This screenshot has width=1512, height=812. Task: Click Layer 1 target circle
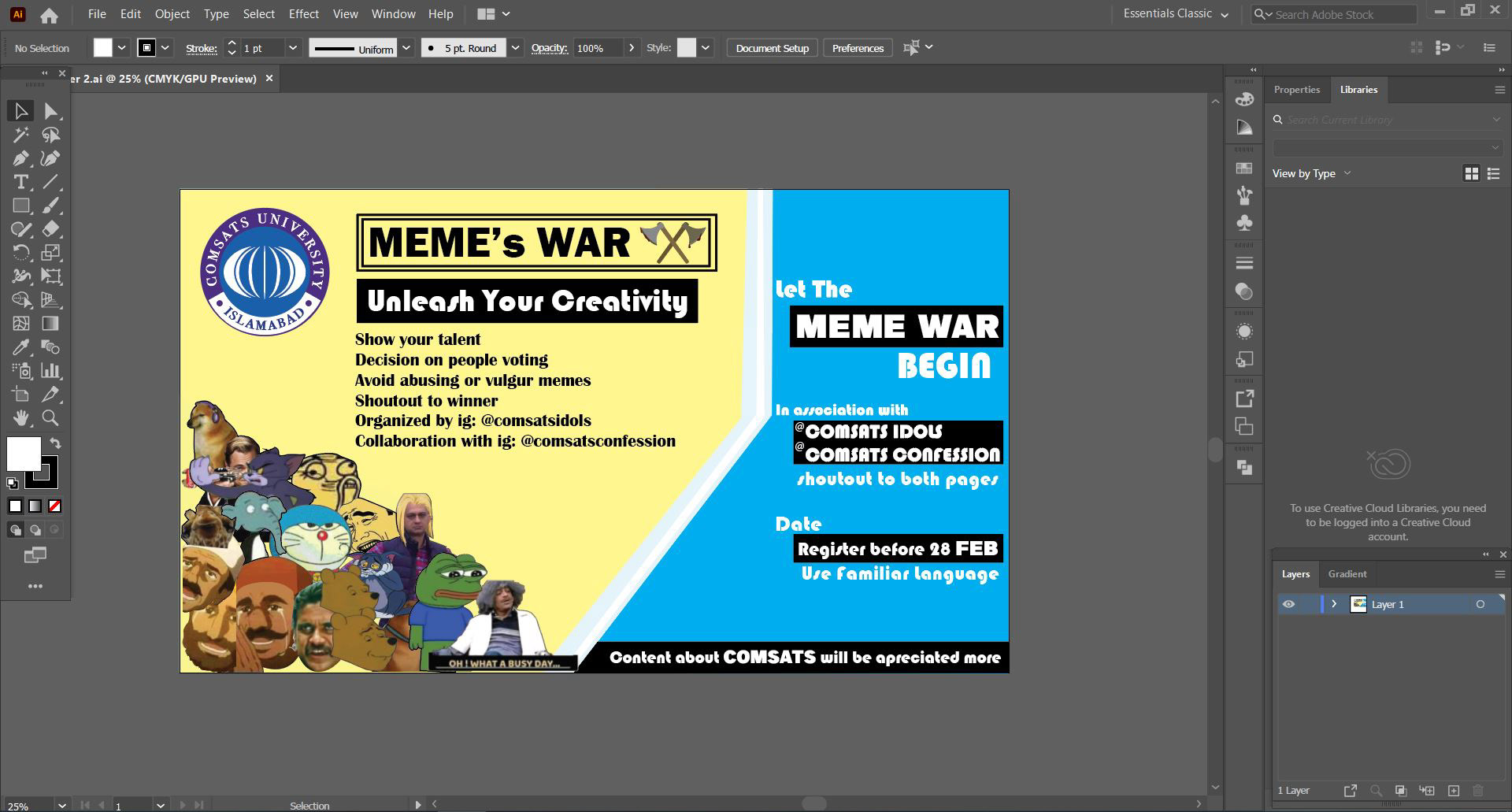click(1480, 604)
